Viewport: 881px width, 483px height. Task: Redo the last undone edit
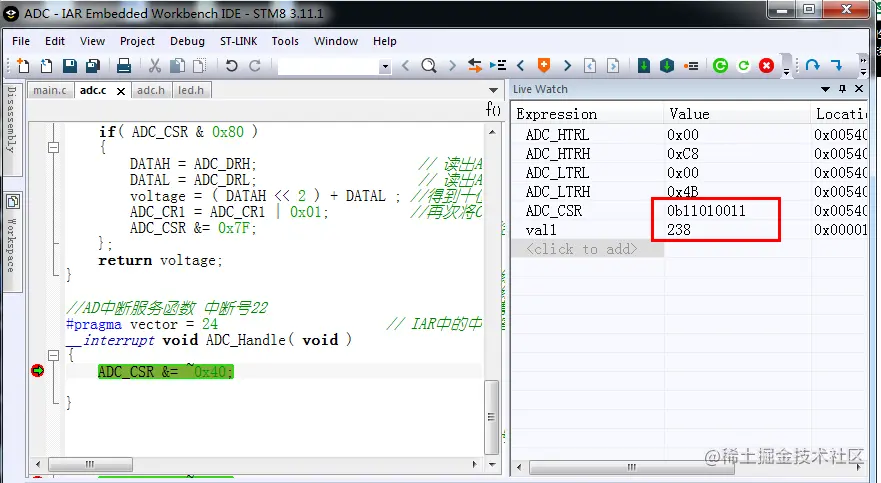click(255, 66)
